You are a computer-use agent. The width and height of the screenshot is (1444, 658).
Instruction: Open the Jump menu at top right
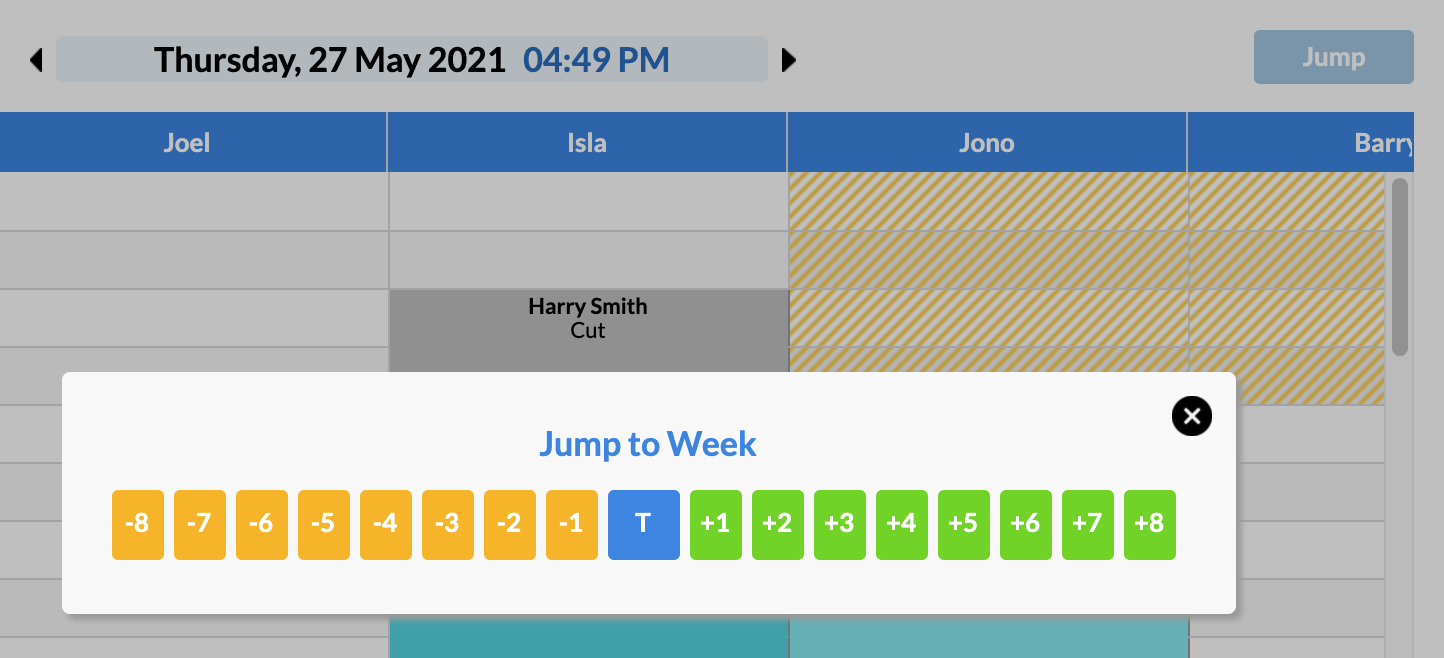tap(1333, 57)
